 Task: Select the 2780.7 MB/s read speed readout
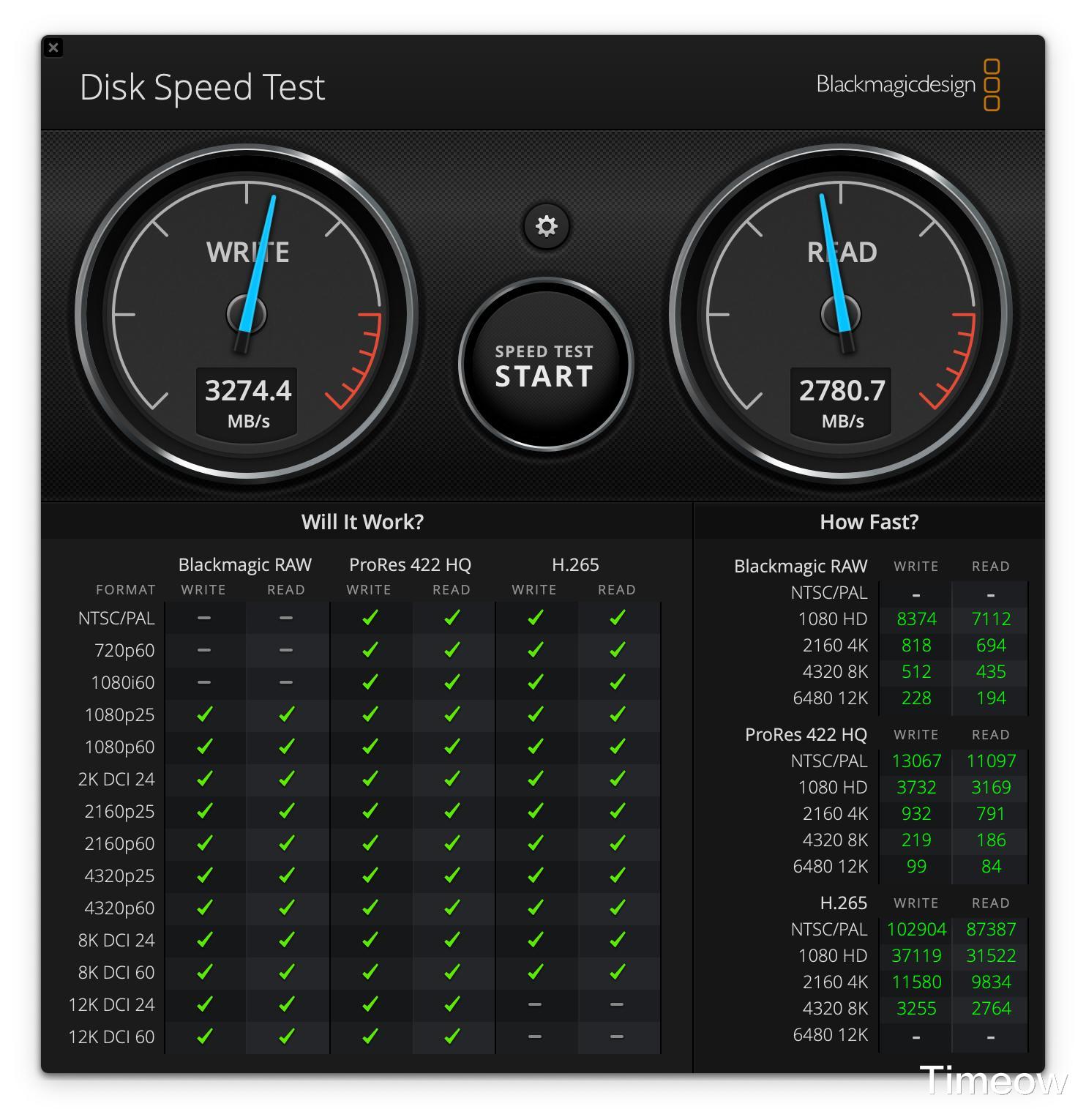pyautogui.click(x=842, y=401)
